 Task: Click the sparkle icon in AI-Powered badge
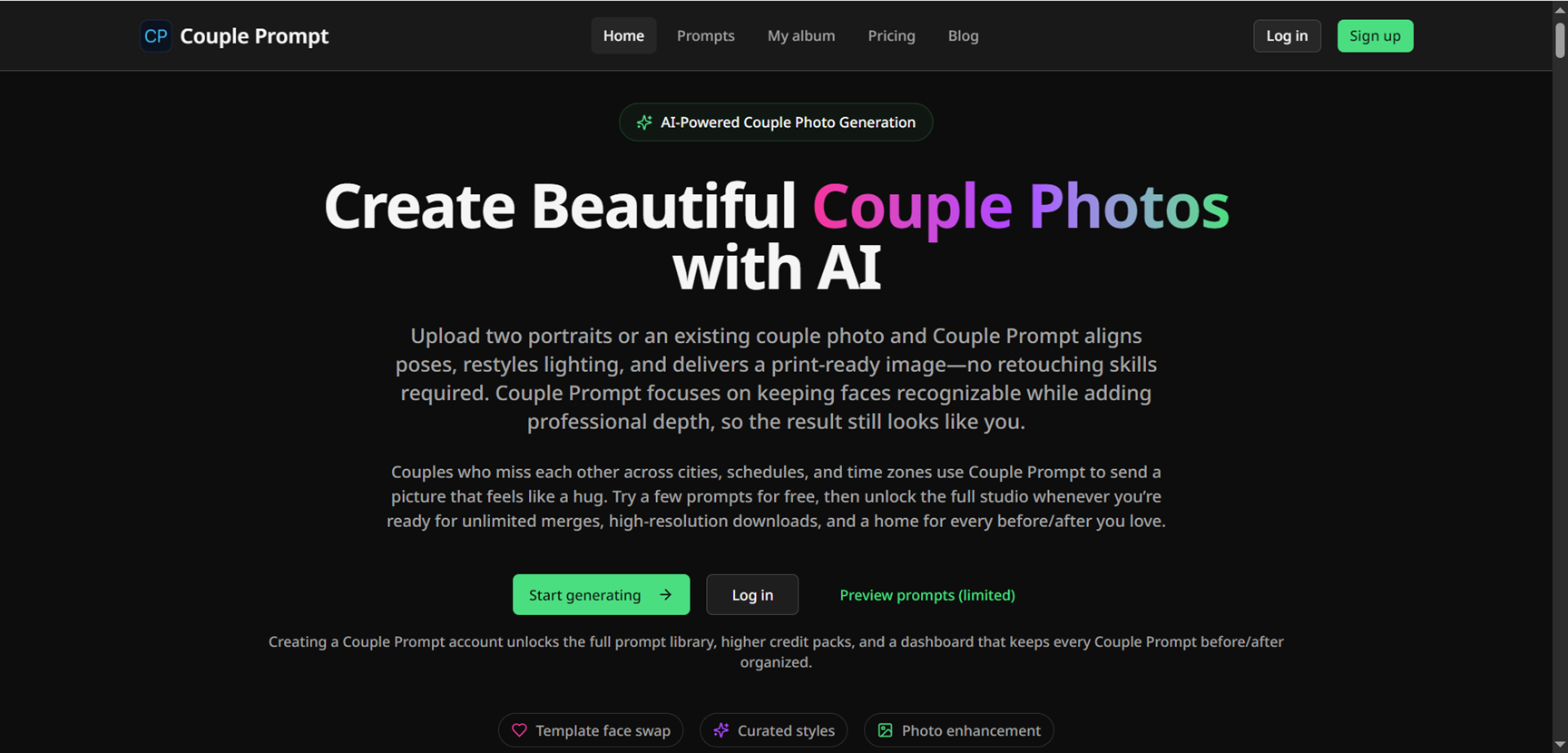point(644,122)
